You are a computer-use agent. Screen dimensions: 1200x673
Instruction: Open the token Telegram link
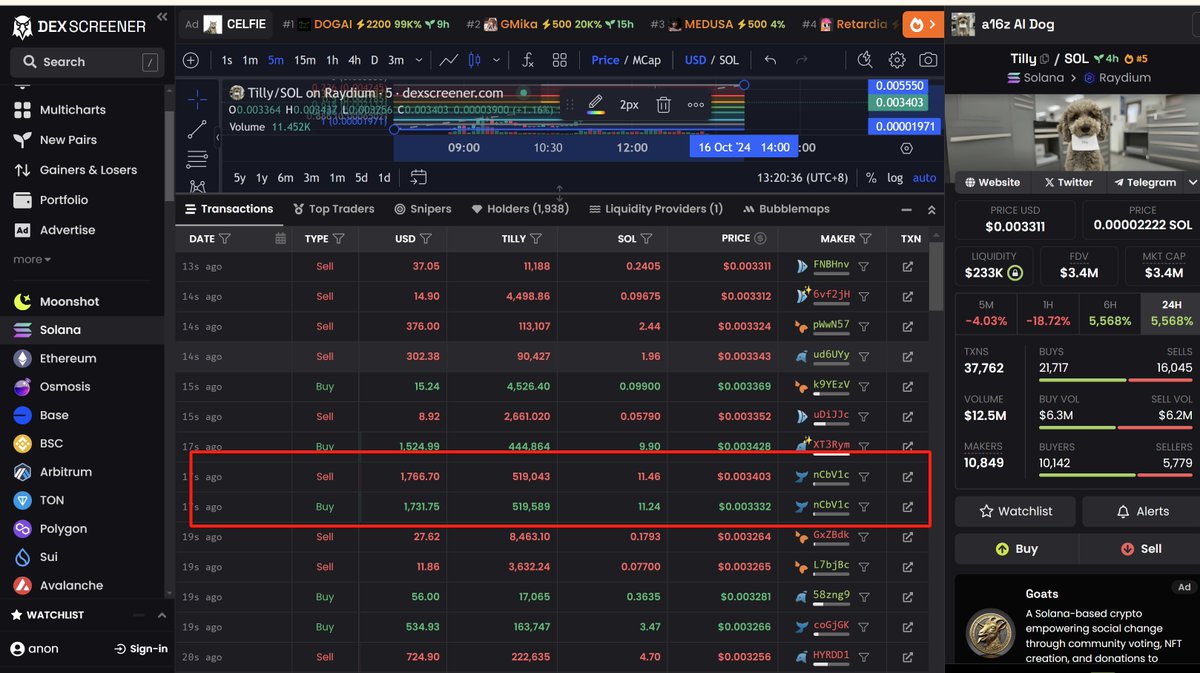1143,182
